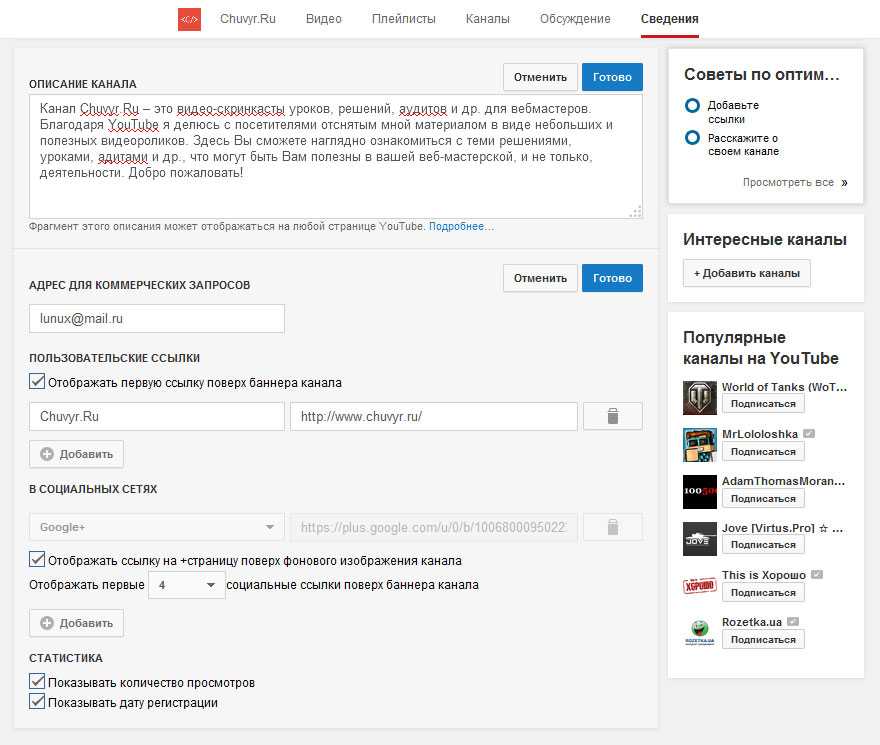The width and height of the screenshot is (880, 745).
Task: Click the Расскажите о своем канале tip
Action: [x=743, y=144]
